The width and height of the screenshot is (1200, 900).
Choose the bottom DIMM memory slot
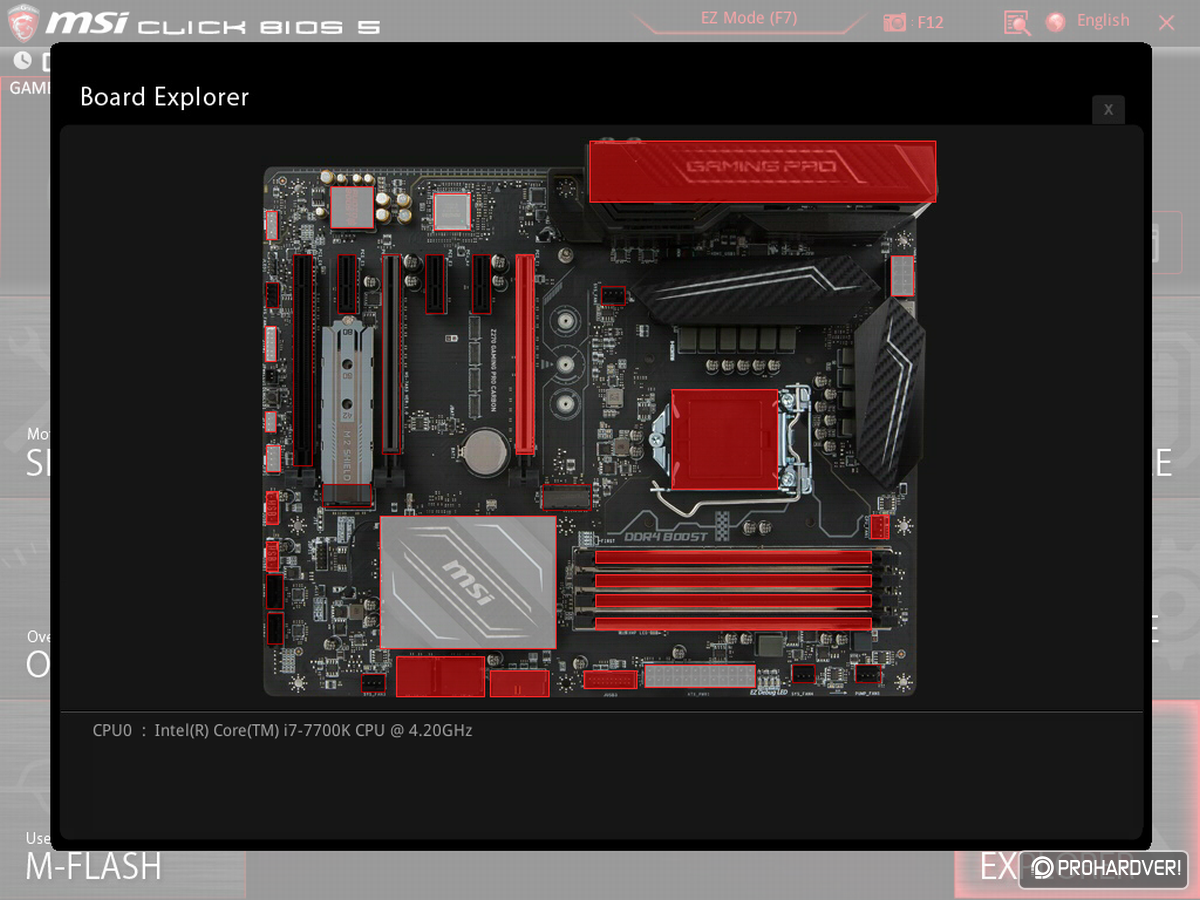pyautogui.click(x=733, y=624)
